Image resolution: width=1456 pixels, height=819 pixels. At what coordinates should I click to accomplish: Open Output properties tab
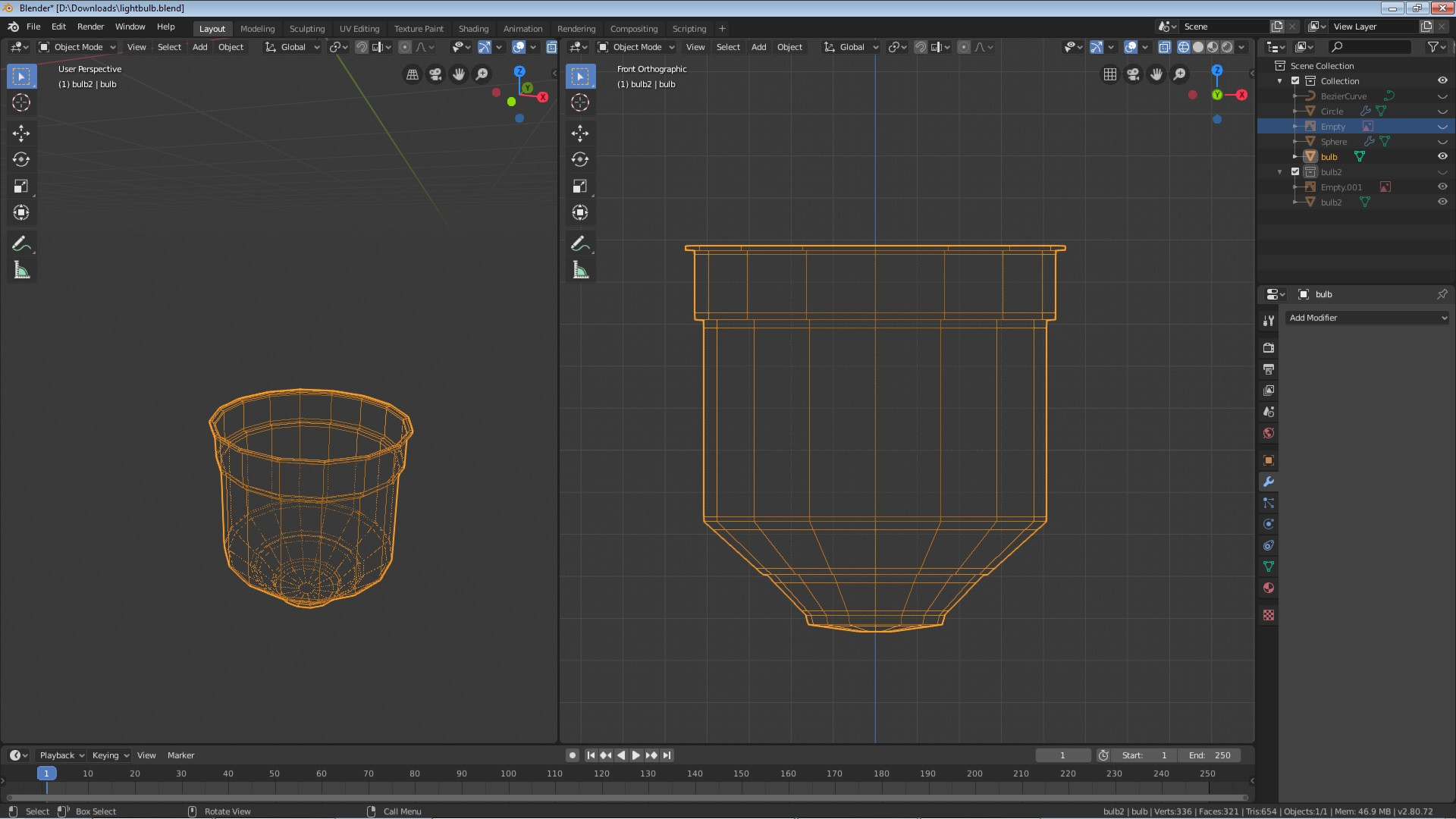pos(1269,369)
